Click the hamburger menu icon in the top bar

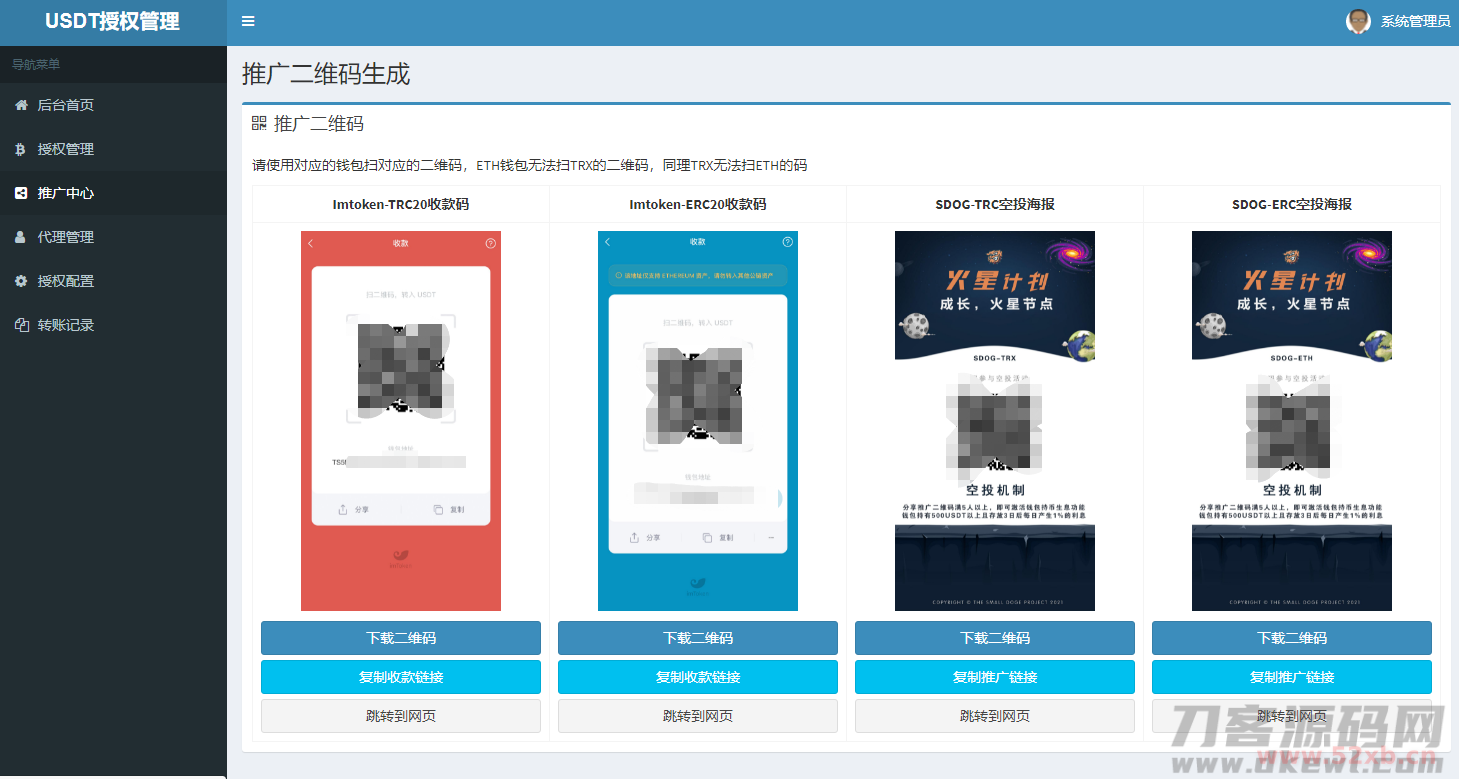pyautogui.click(x=248, y=21)
